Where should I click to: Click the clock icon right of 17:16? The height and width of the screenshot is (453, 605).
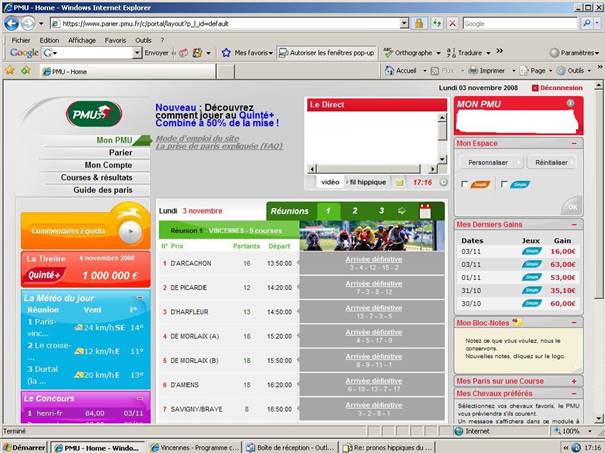pyautogui.click(x=444, y=183)
